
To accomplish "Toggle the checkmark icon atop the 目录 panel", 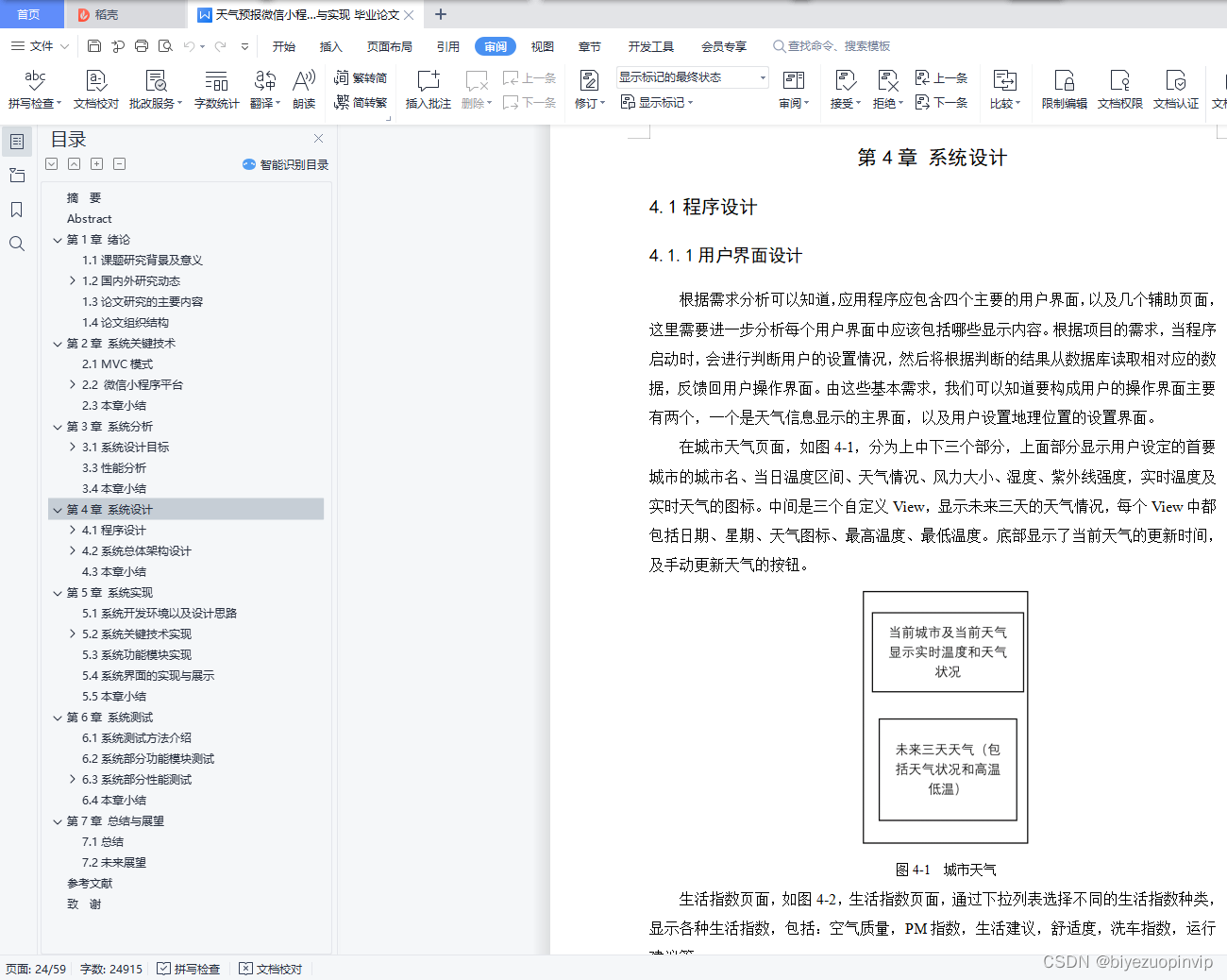I will [51, 163].
